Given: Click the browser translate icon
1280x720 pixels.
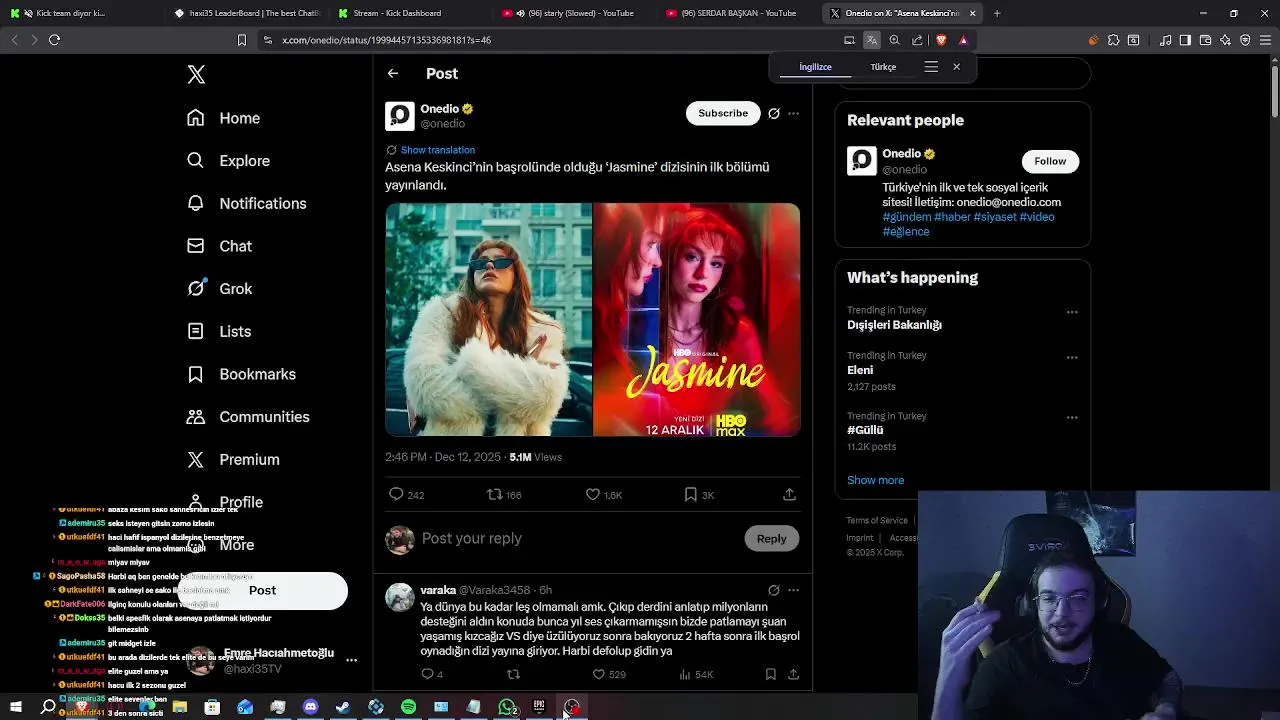Looking at the screenshot, I should (x=872, y=40).
